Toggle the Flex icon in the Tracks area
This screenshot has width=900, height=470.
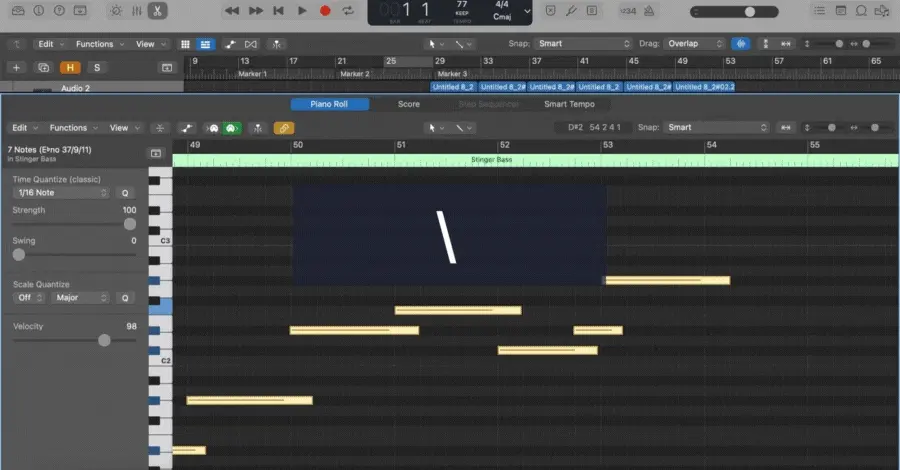click(x=251, y=44)
